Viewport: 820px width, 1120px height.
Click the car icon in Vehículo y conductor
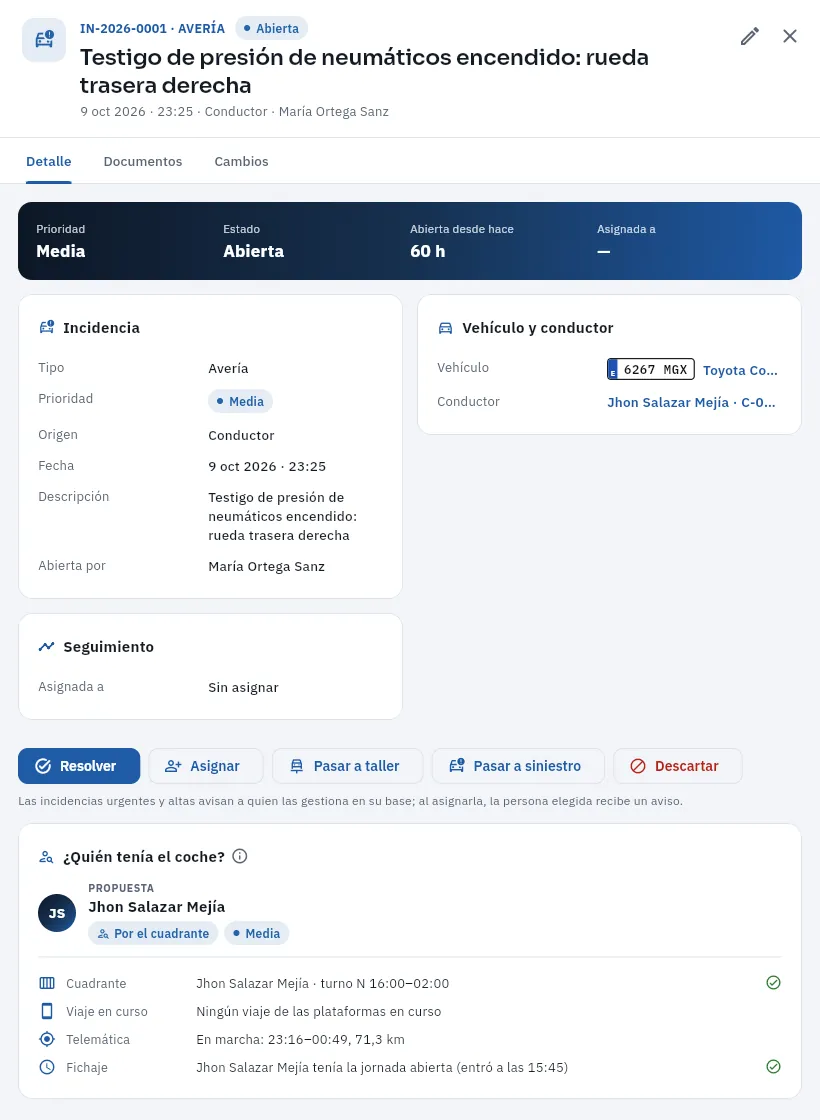(446, 328)
